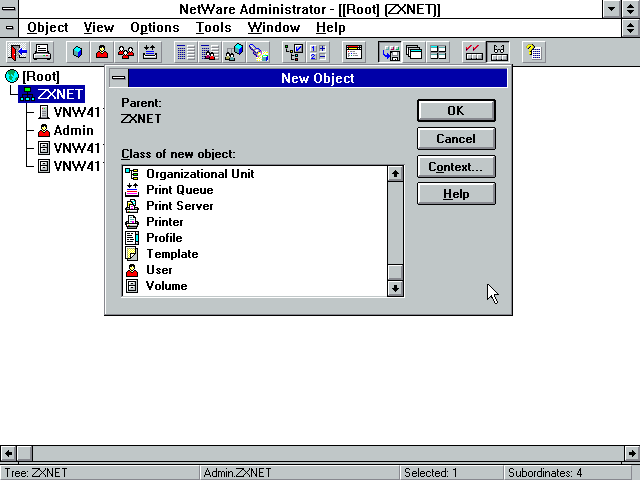Open the Window menu
The image size is (640, 480).
coord(274,28)
